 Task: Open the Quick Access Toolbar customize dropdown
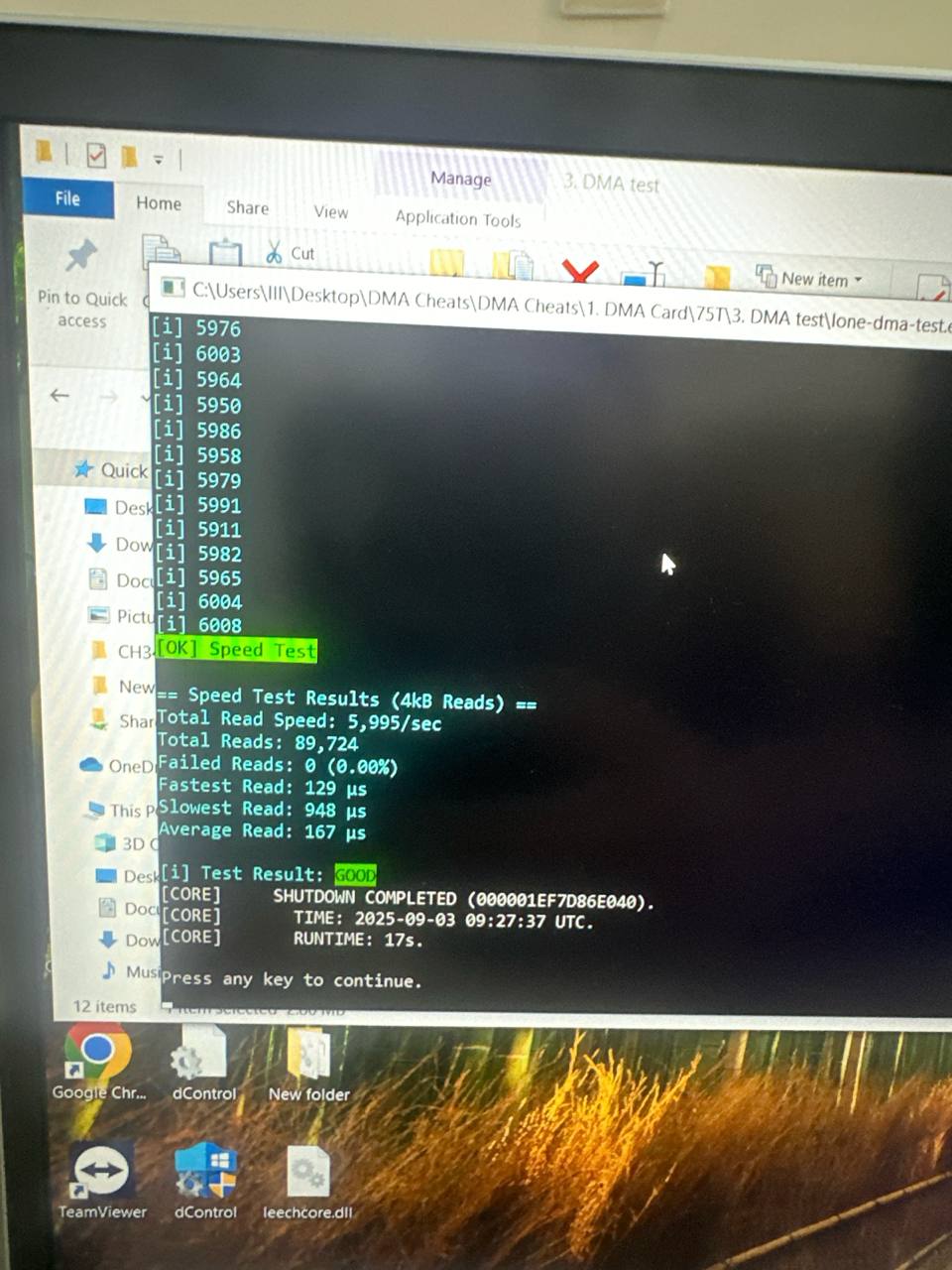(159, 158)
